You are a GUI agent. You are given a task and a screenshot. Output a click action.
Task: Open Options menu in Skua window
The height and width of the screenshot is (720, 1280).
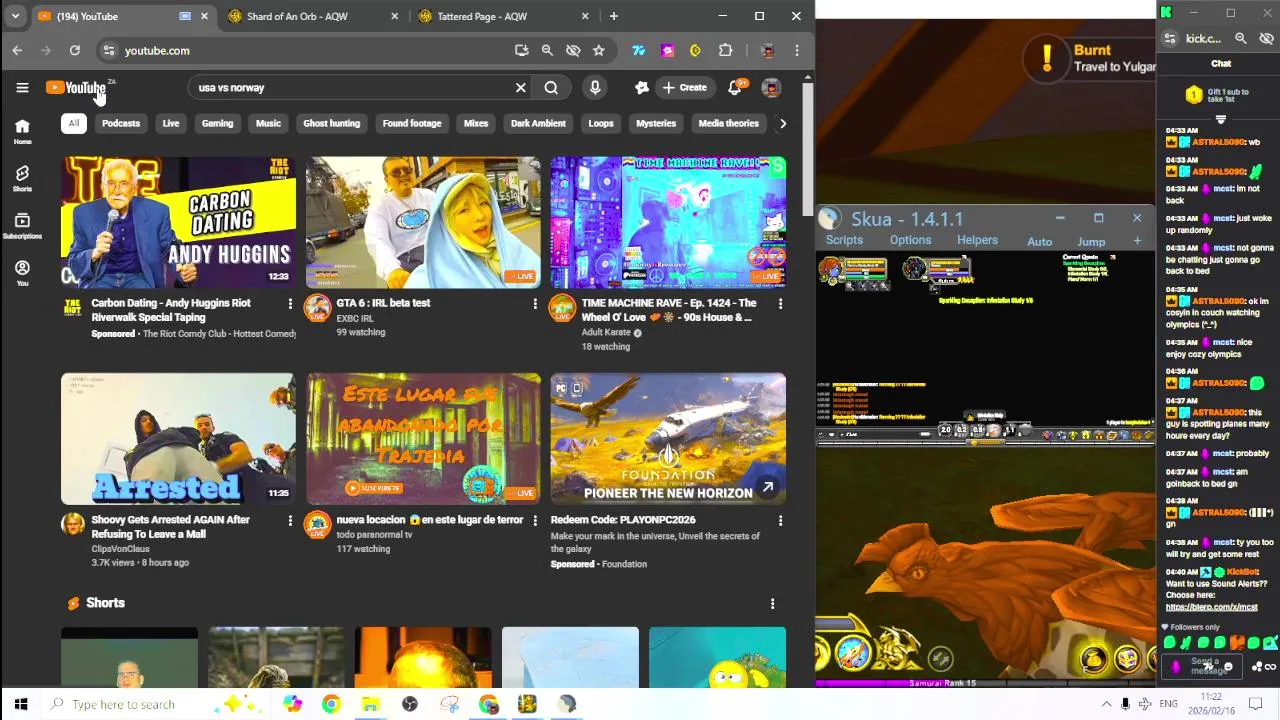pos(910,241)
